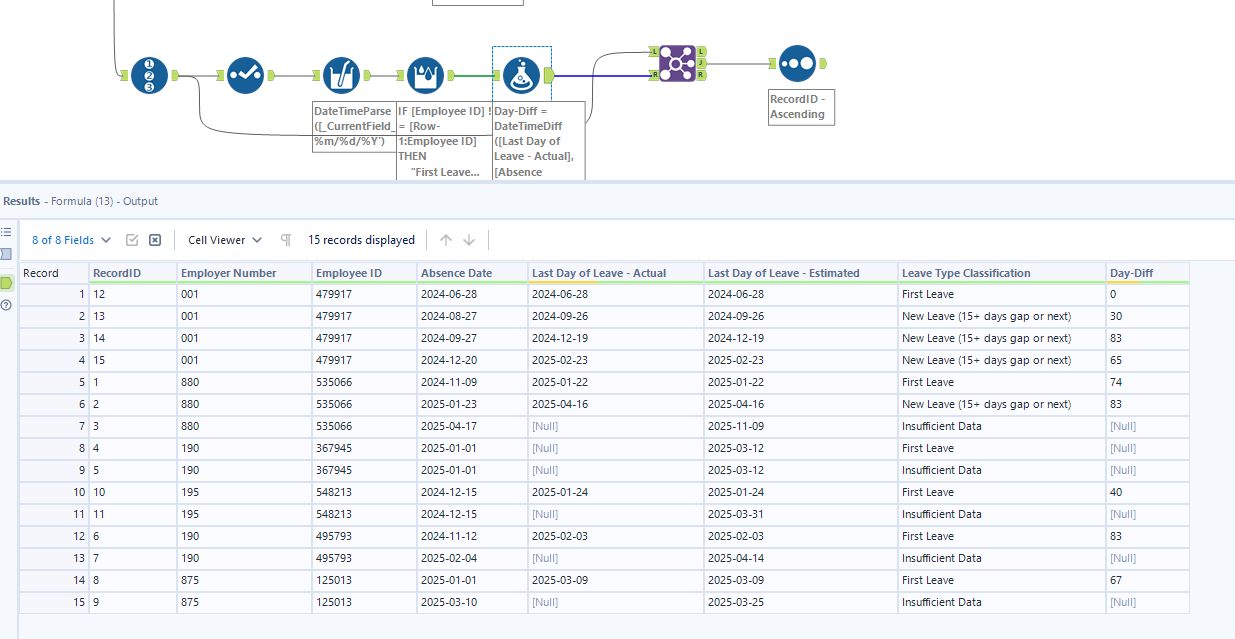This screenshot has height=639, width=1235.
Task: Select the Select tool with the checkmark icon
Action: coord(245,75)
